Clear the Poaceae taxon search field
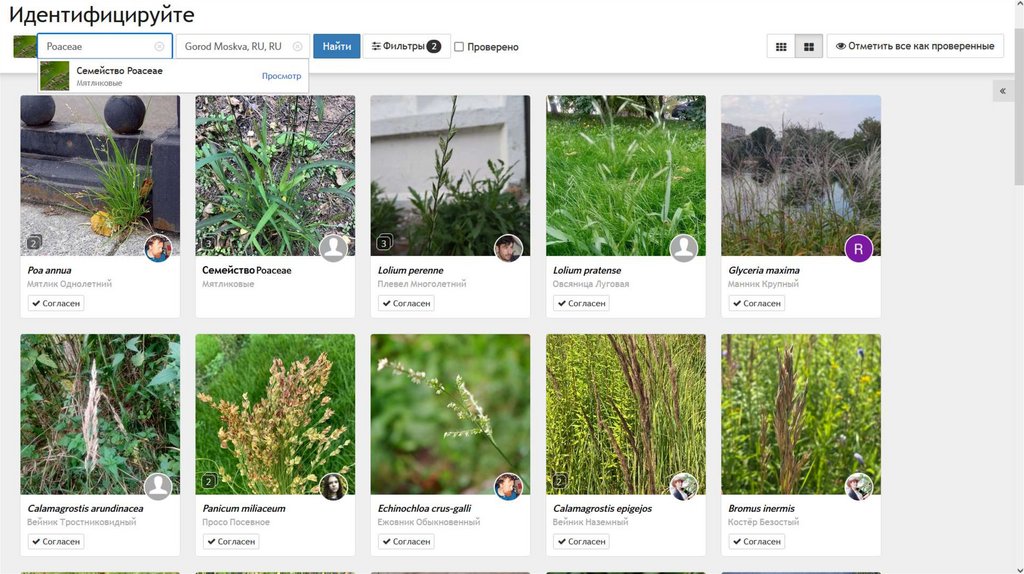The width and height of the screenshot is (1024, 574). 159,47
